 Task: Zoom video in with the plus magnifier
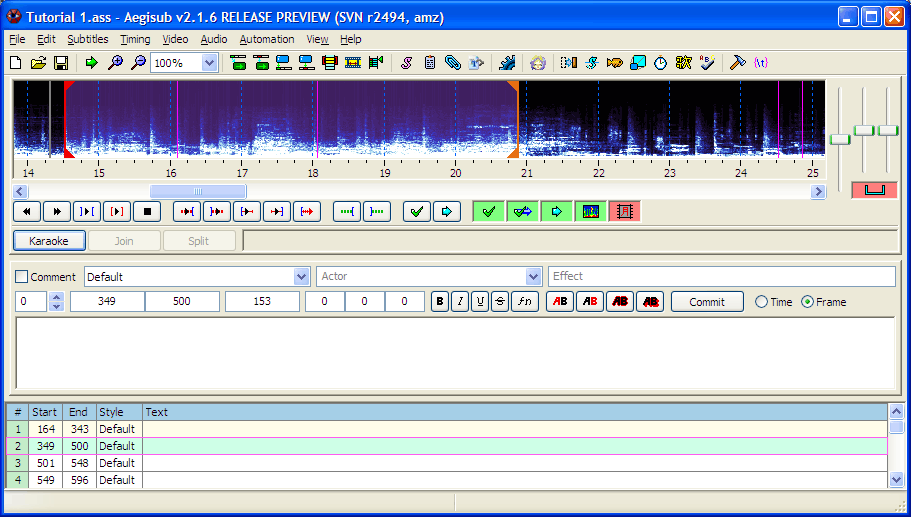click(x=115, y=63)
